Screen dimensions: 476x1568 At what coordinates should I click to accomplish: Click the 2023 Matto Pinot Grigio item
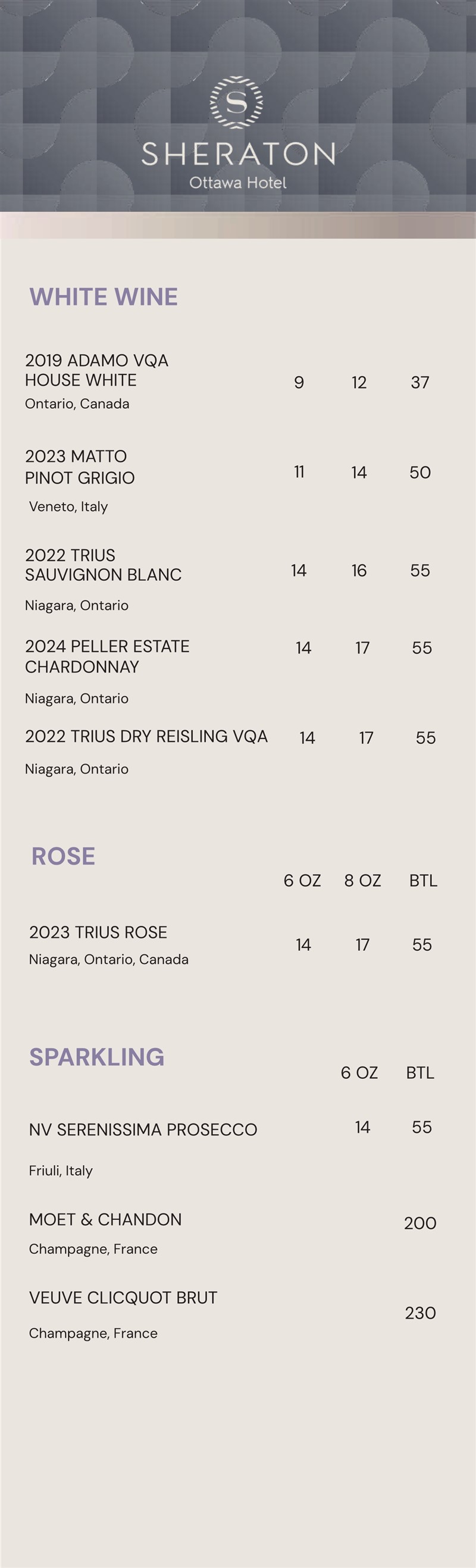click(x=80, y=467)
